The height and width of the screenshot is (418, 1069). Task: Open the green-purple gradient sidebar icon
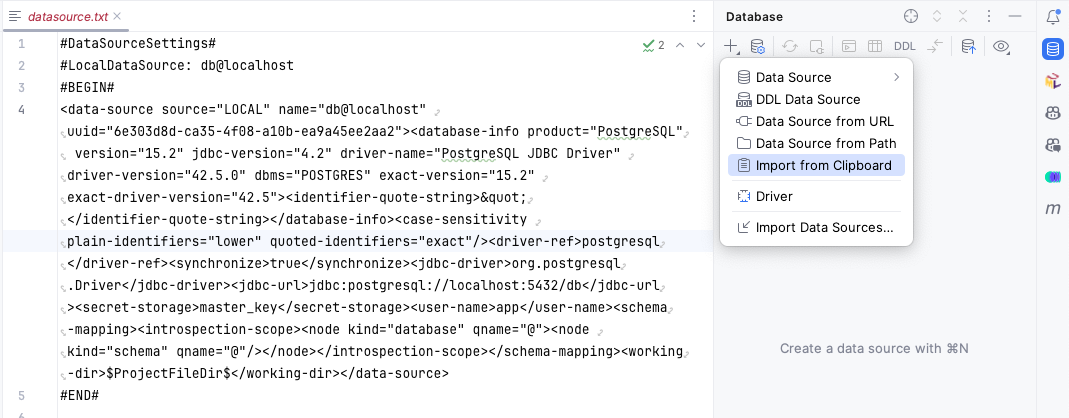point(1053,177)
